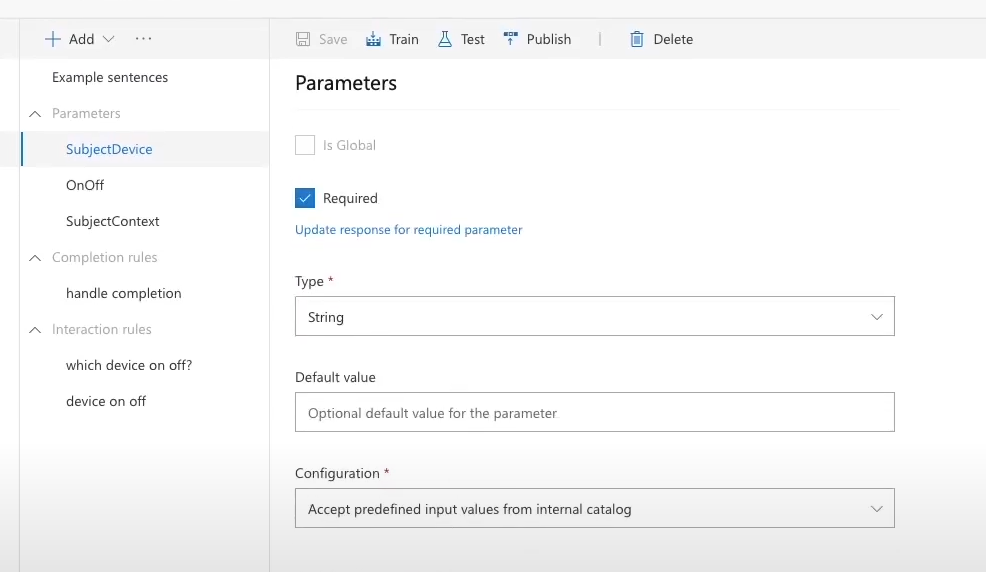Click the Interaction rules header text
The image size is (986, 572).
102,329
